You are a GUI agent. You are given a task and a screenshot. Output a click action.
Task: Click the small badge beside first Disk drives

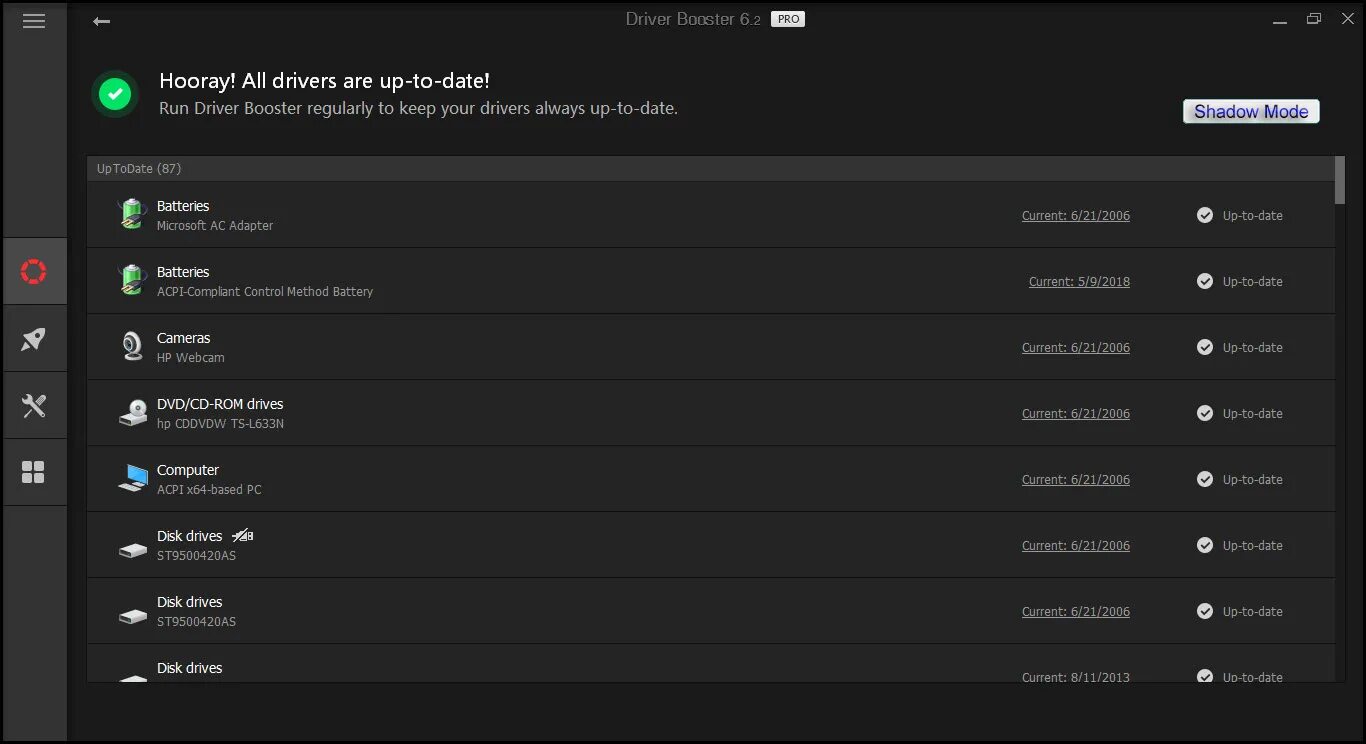click(x=243, y=535)
